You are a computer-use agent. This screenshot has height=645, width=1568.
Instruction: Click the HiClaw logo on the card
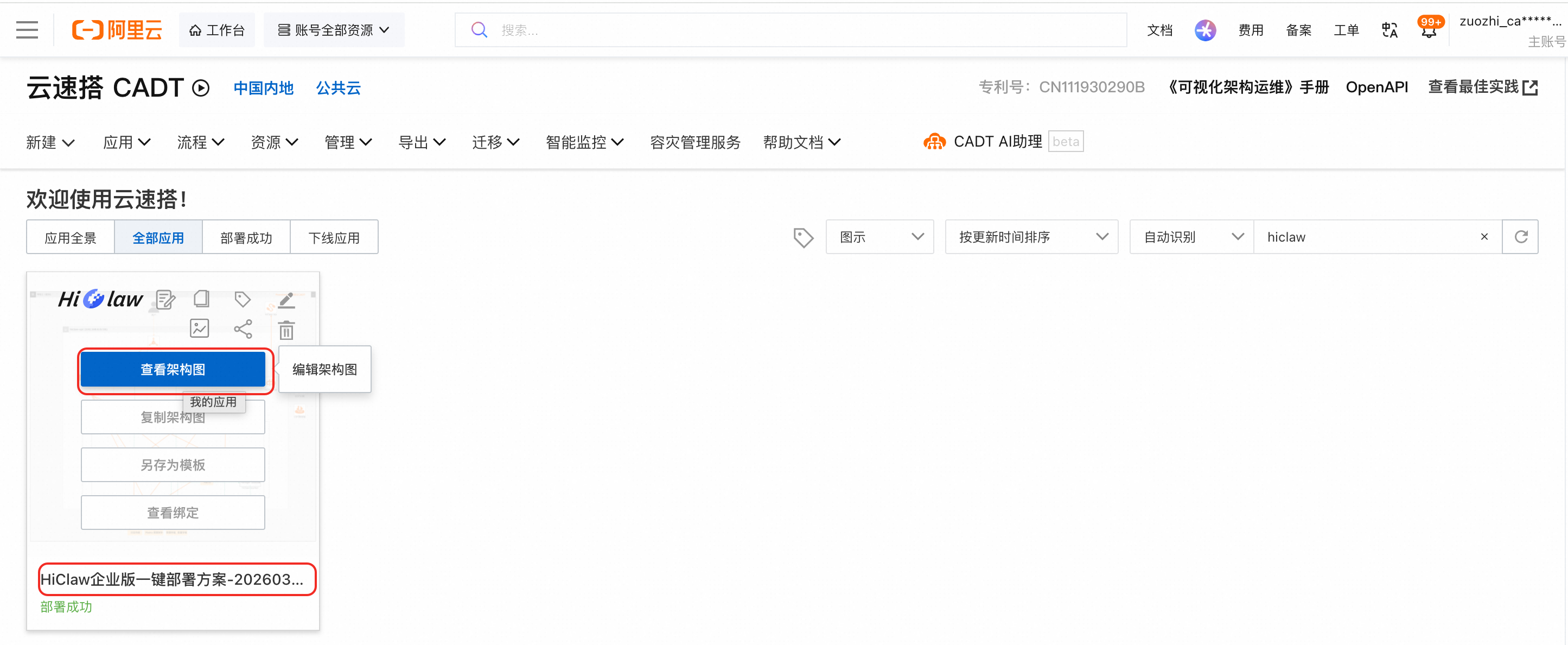100,299
